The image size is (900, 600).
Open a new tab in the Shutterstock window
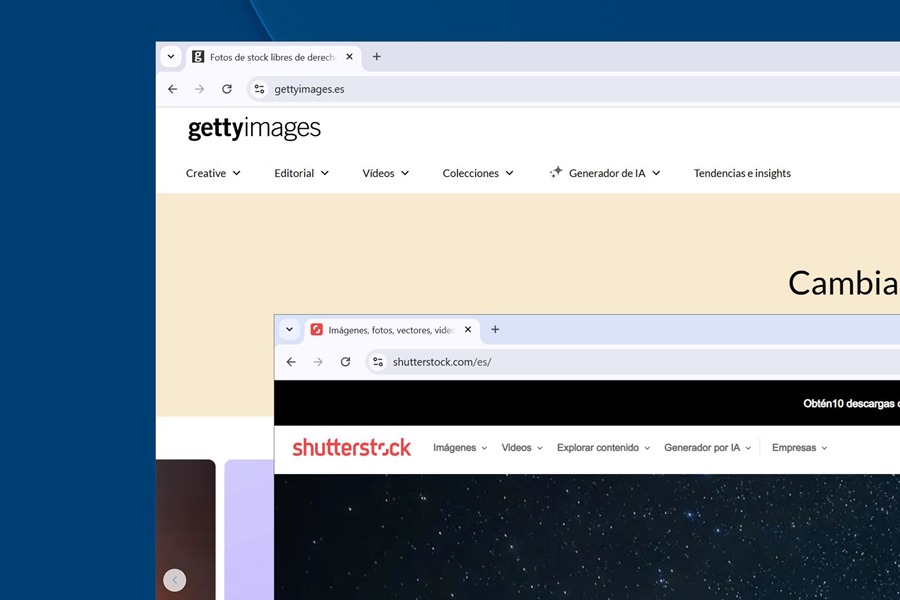(495, 329)
